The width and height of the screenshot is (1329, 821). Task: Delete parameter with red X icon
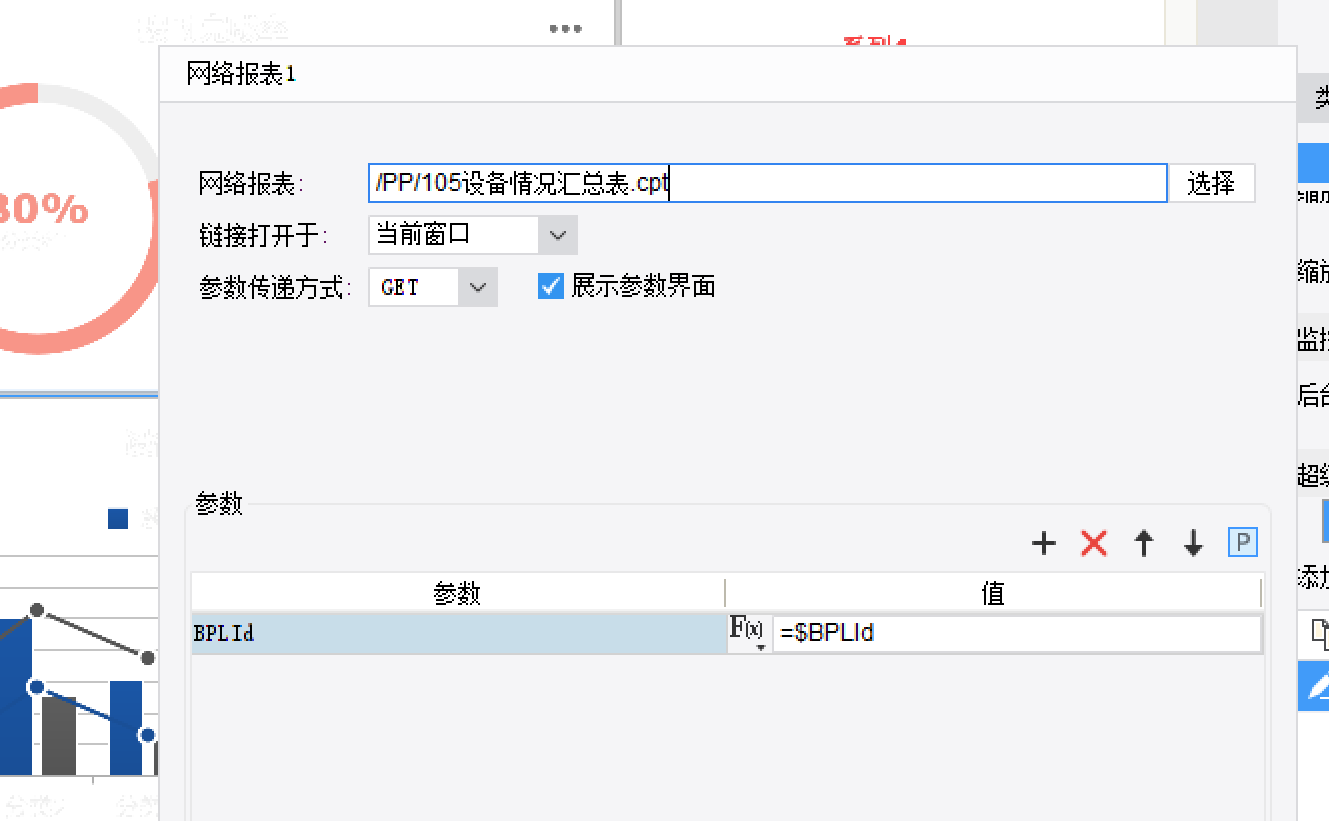pyautogui.click(x=1094, y=543)
